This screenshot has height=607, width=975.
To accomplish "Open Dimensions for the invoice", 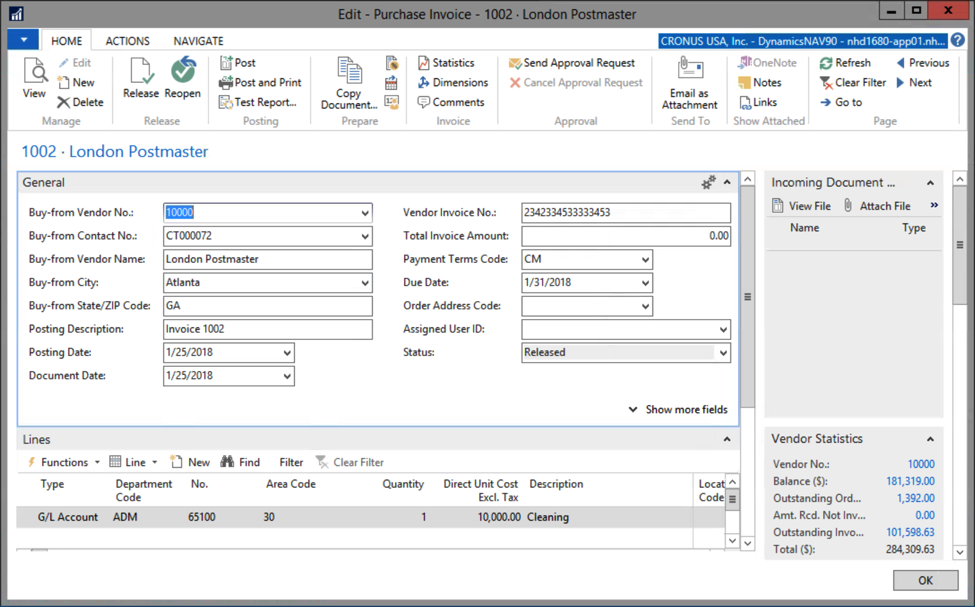I will point(453,82).
